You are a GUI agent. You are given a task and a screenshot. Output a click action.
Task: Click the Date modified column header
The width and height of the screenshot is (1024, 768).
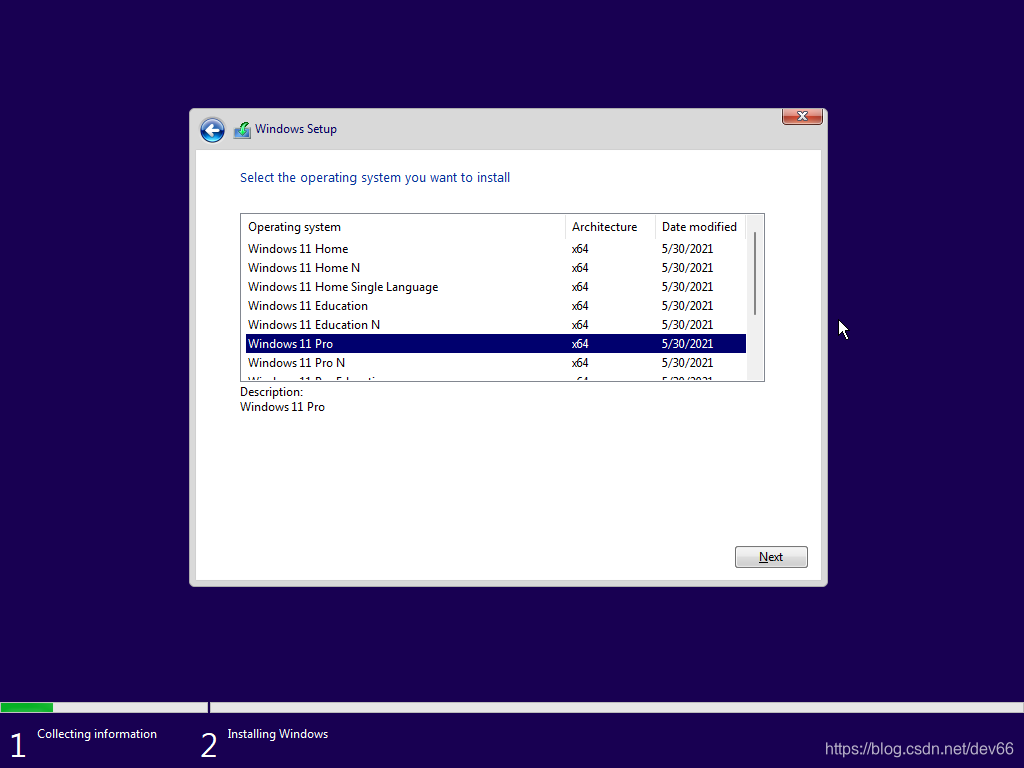(700, 227)
